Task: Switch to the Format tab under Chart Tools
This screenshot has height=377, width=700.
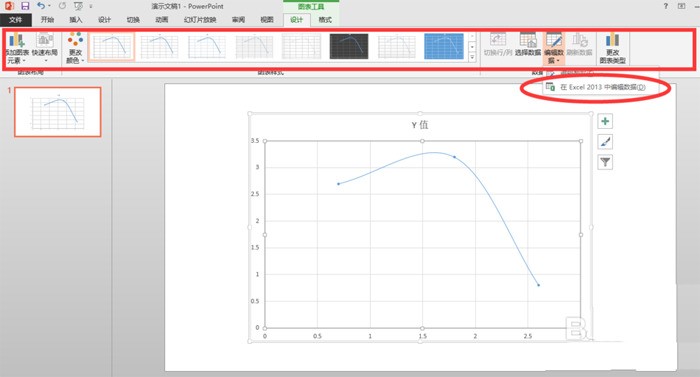Action: coord(325,20)
